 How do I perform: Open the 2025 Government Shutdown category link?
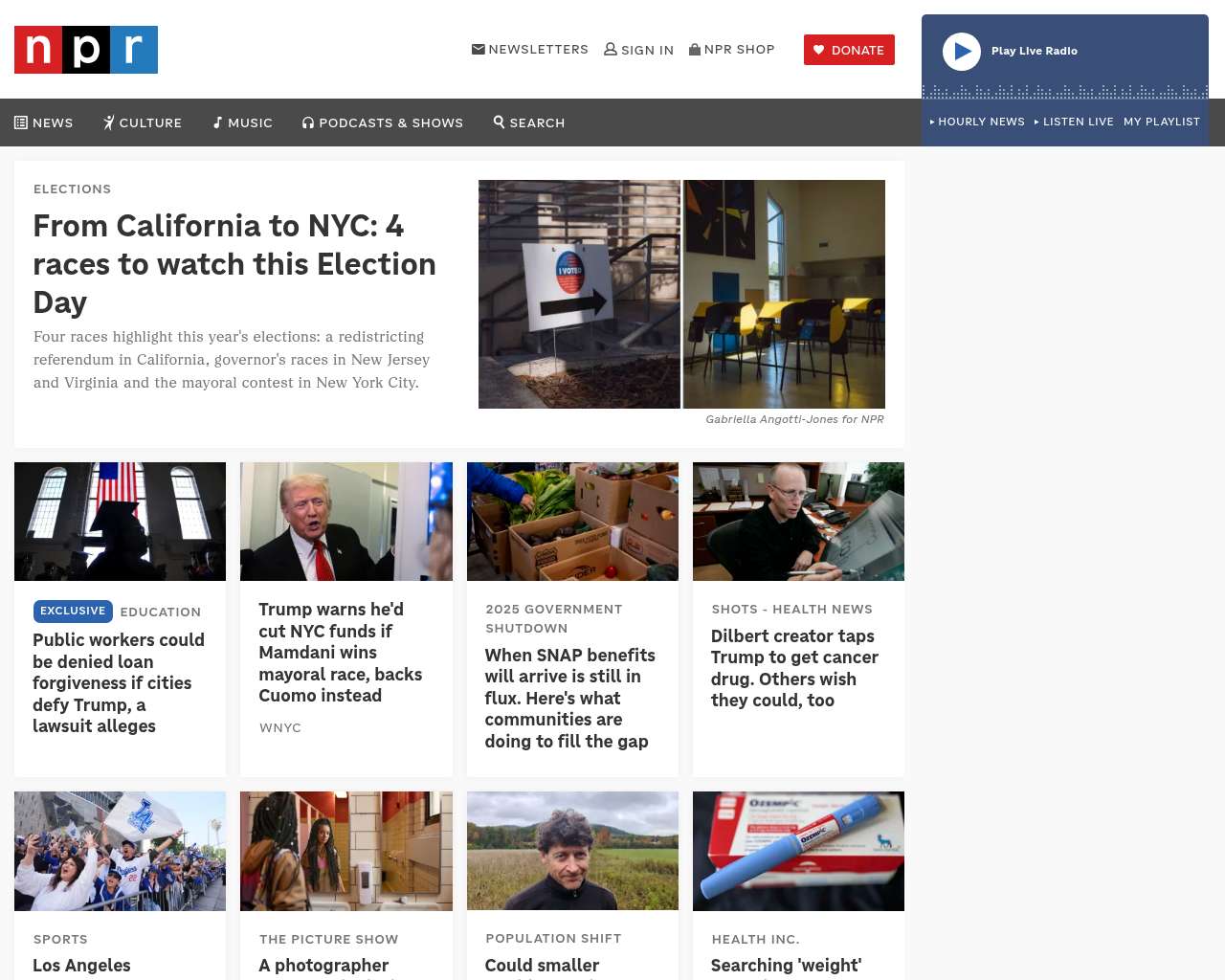tap(554, 618)
